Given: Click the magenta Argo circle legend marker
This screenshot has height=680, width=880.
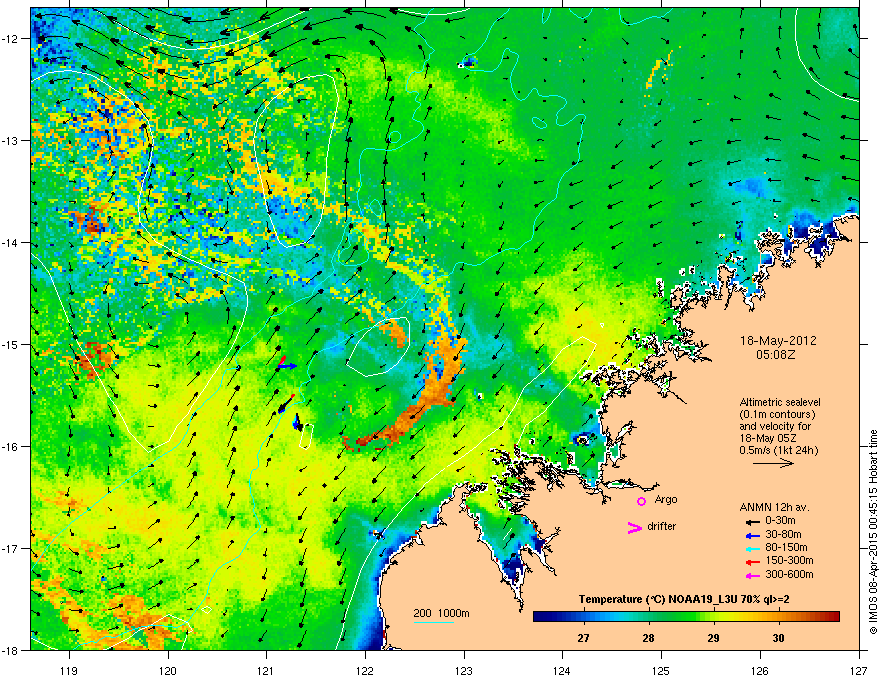Looking at the screenshot, I should [x=641, y=501].
